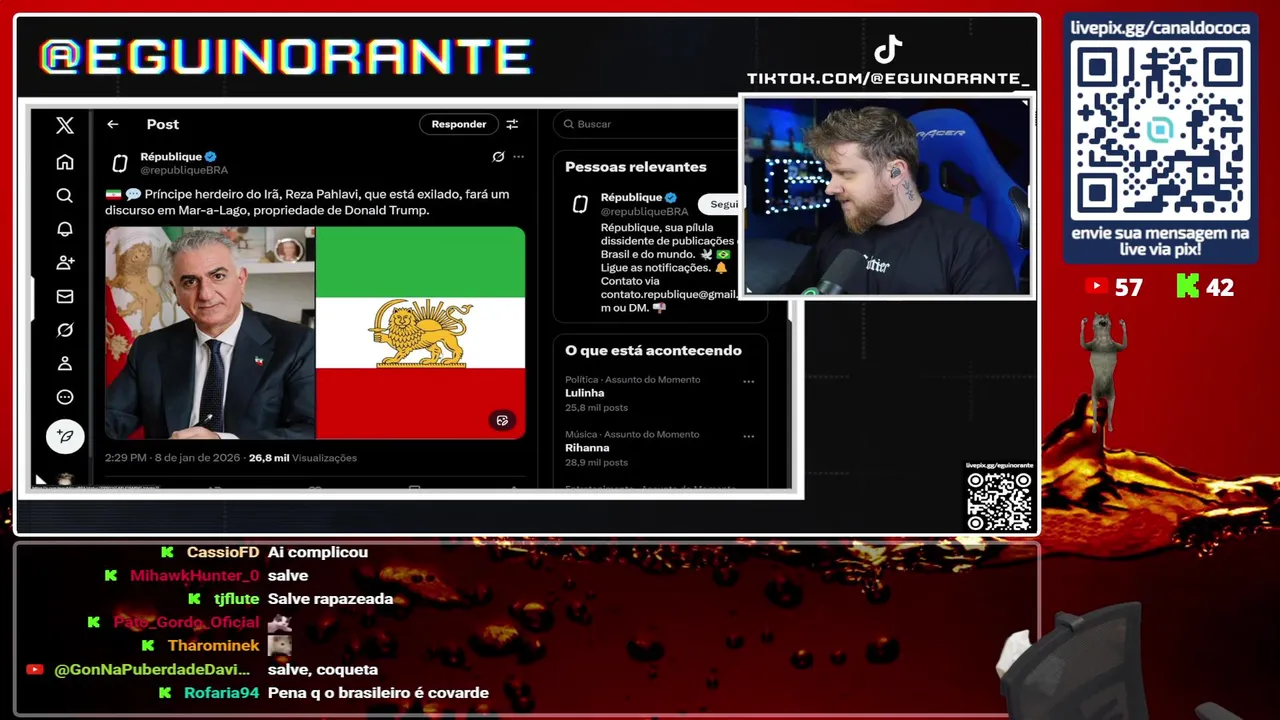Open the @republiqueBRA handle on the post
The image size is (1280, 720).
[x=184, y=170]
